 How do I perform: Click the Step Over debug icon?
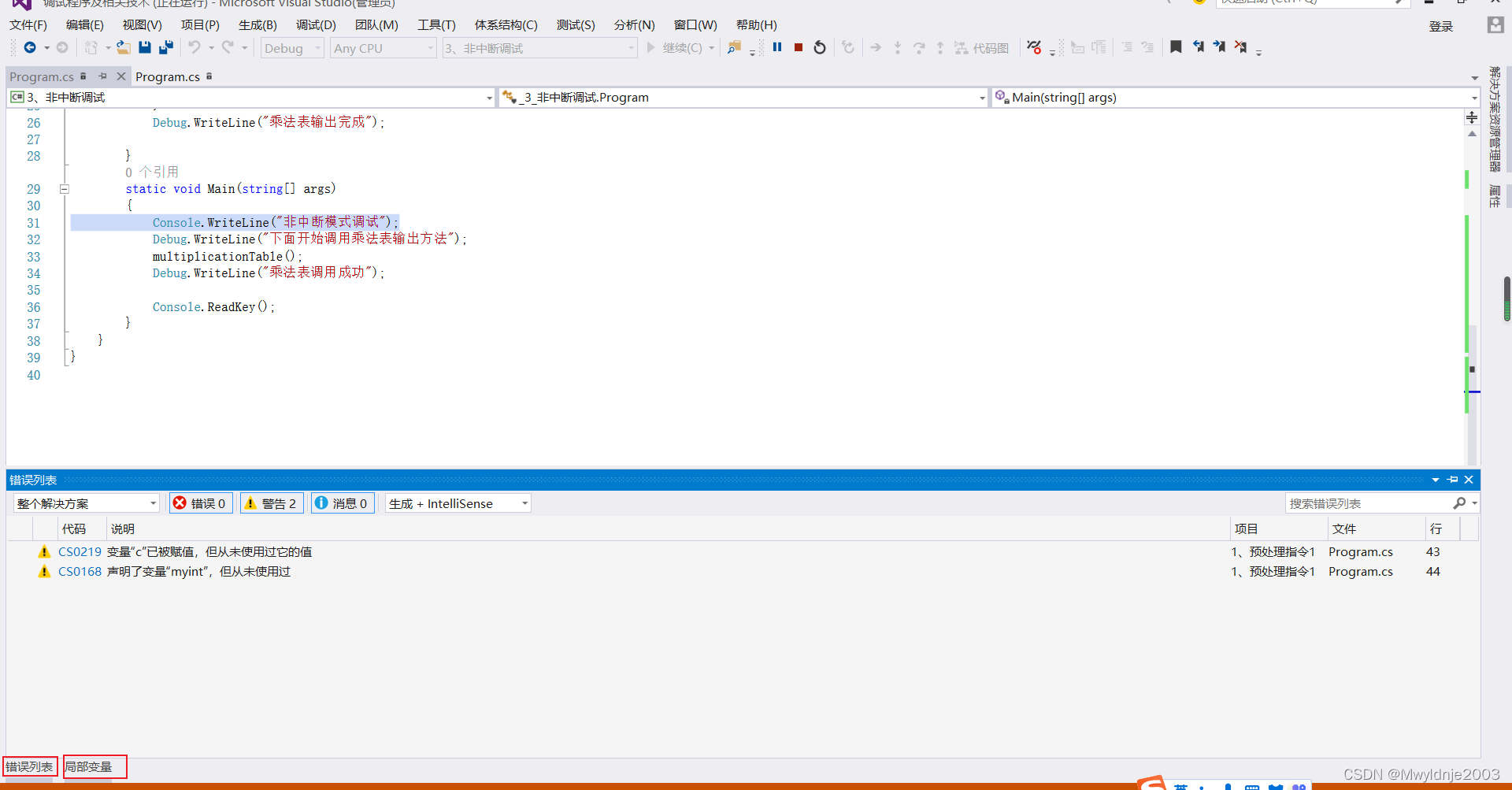919,48
